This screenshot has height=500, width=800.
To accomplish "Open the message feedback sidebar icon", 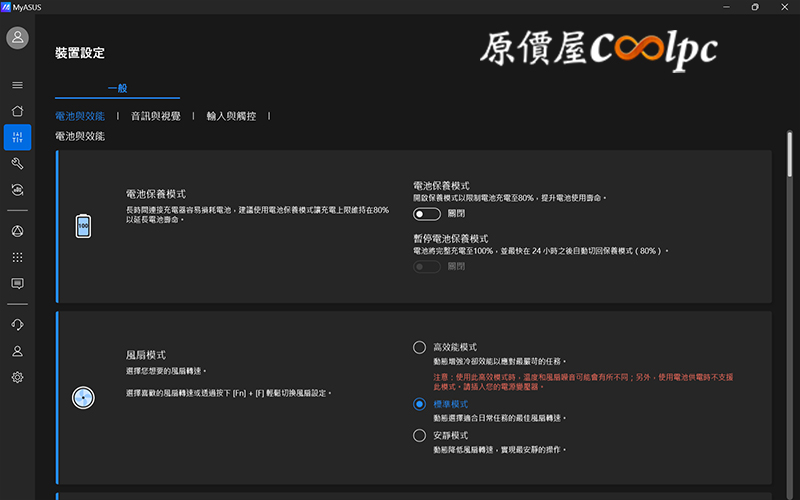I will 17,284.
